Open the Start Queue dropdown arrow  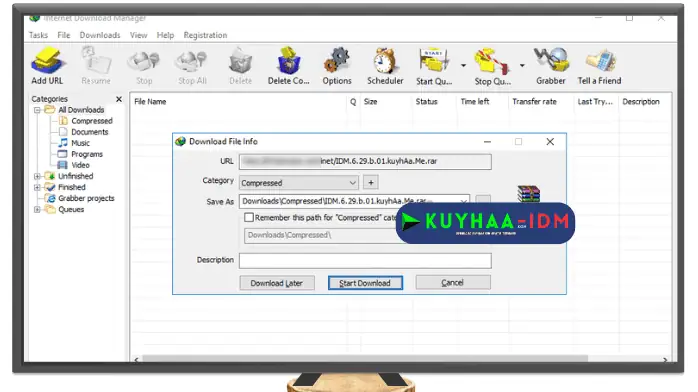(x=463, y=65)
